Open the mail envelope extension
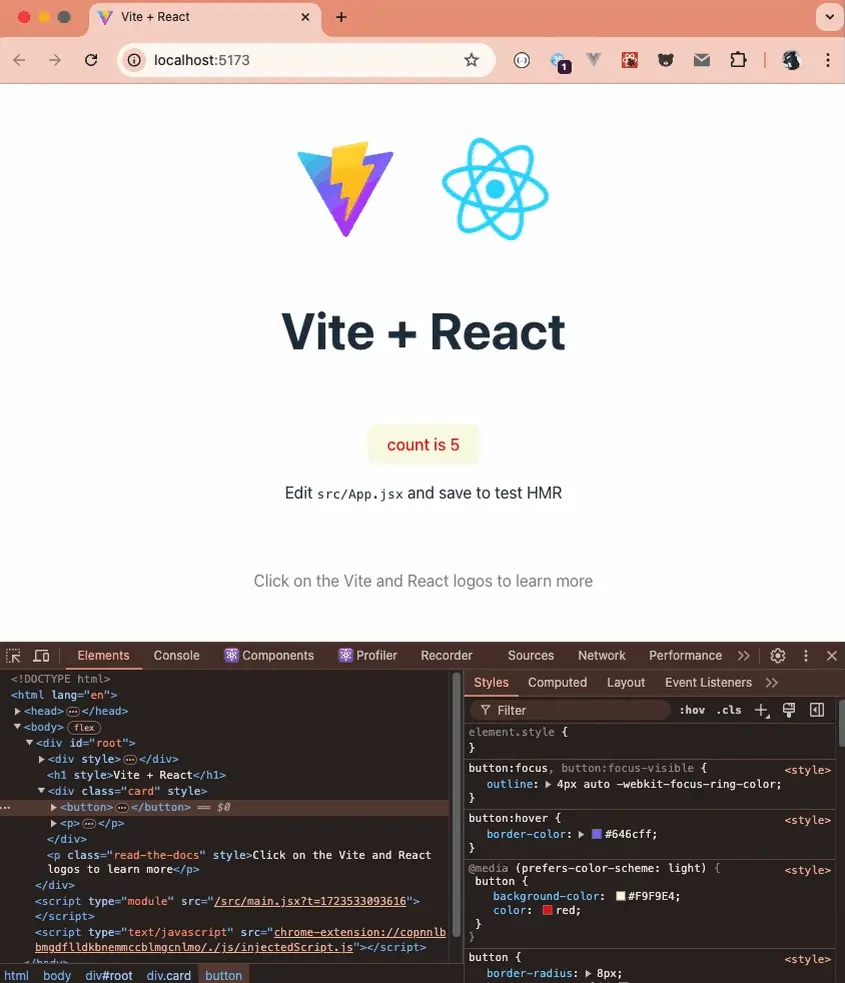This screenshot has width=845, height=983. pos(702,60)
